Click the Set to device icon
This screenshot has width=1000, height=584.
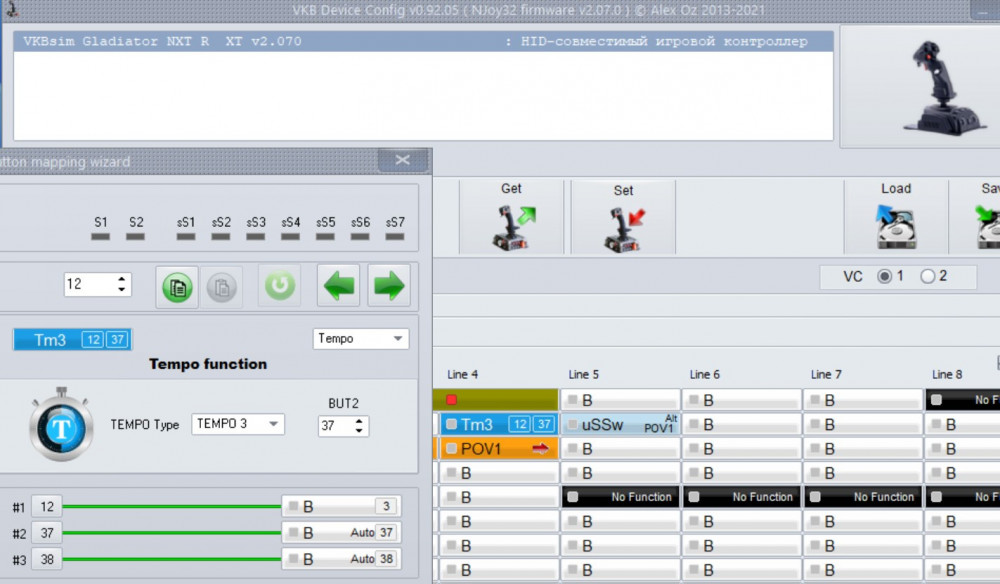coord(624,229)
